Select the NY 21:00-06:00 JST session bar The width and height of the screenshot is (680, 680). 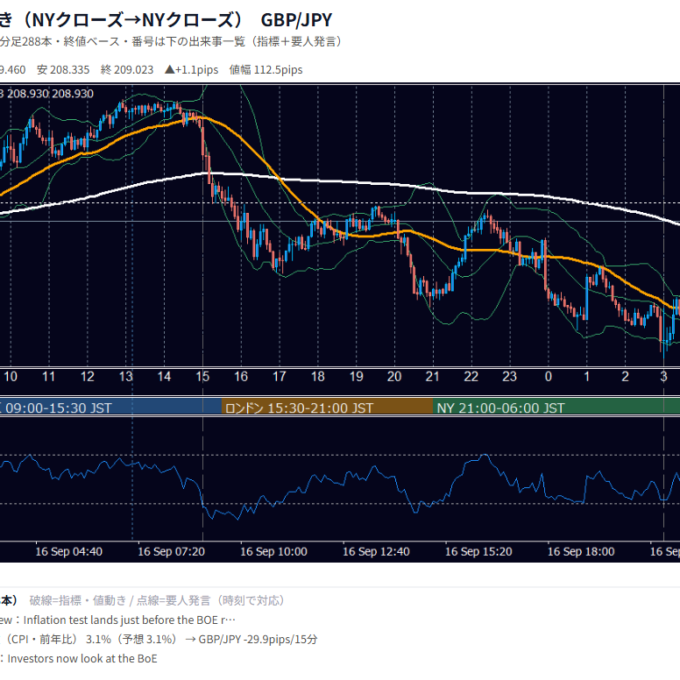pyautogui.click(x=556, y=408)
